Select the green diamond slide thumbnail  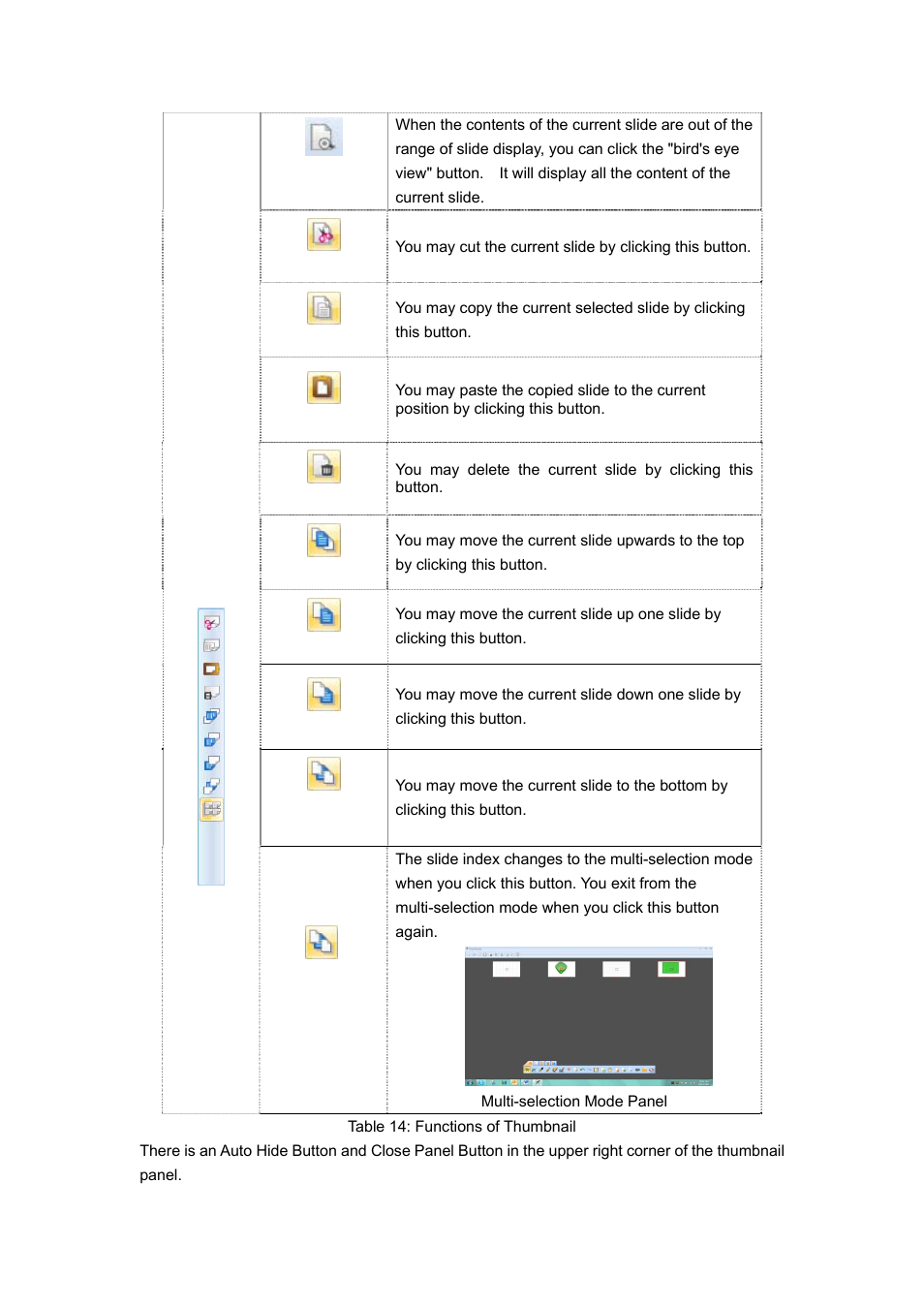[x=562, y=969]
